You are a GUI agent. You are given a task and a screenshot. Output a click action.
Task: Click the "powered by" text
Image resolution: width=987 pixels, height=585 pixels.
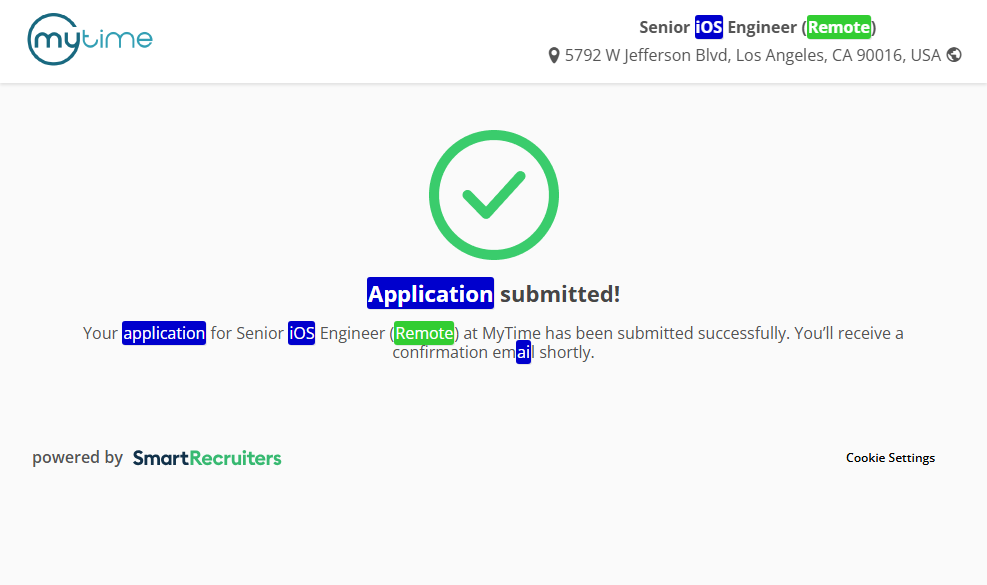click(x=77, y=458)
